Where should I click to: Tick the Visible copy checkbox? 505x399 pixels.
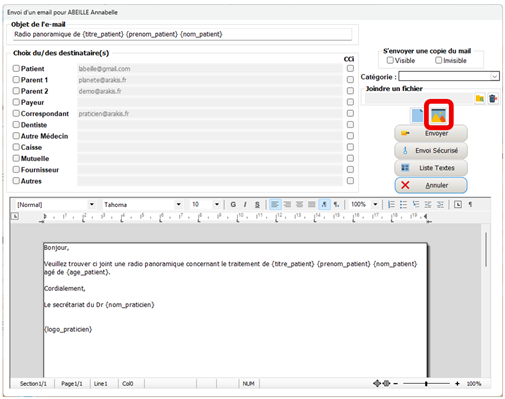390,60
